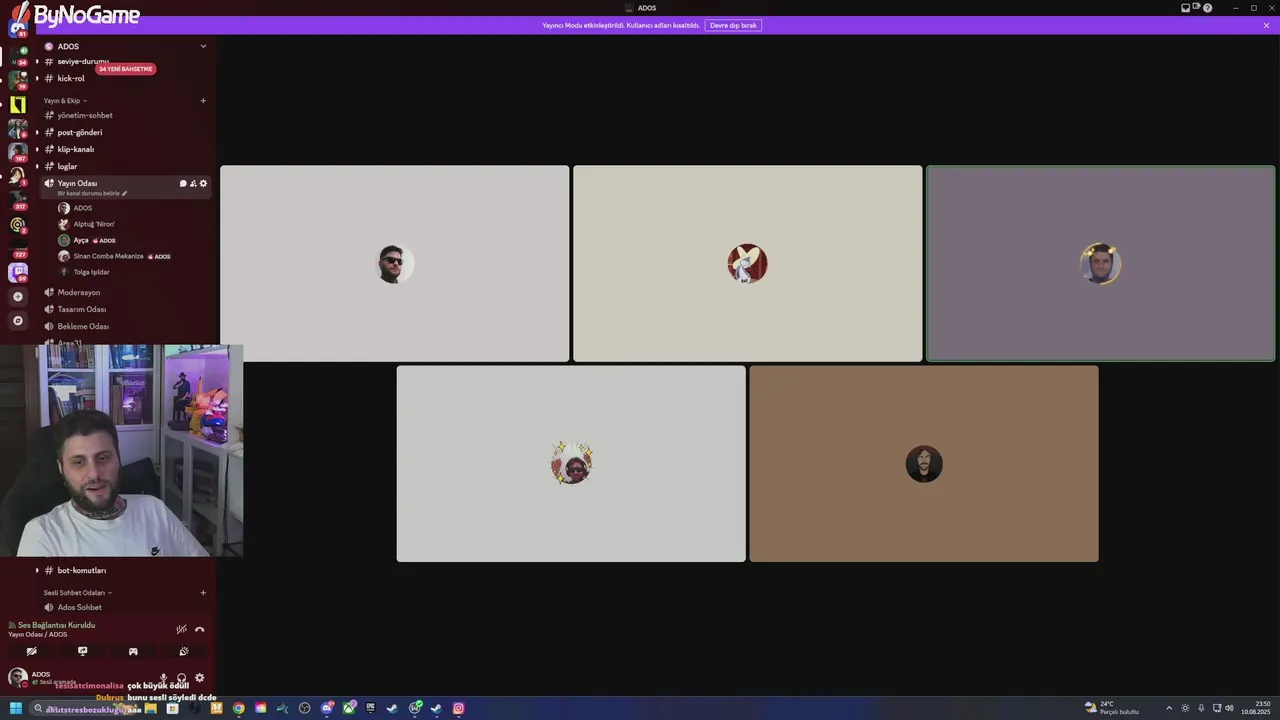The image size is (1280, 720).
Task: Collapse the Sesli Sohbet Odaları category
Action: 78,593
